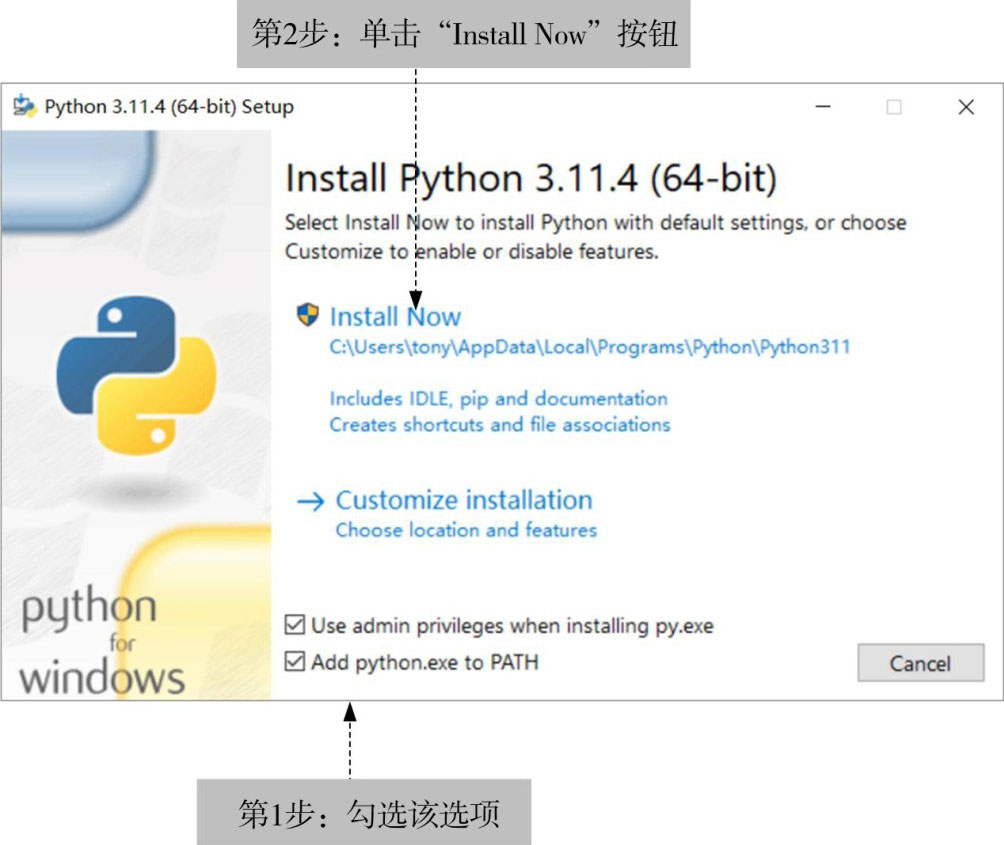Screen dimensions: 1004x845
Task: Minimize the Python Setup window
Action: pyautogui.click(x=823, y=107)
